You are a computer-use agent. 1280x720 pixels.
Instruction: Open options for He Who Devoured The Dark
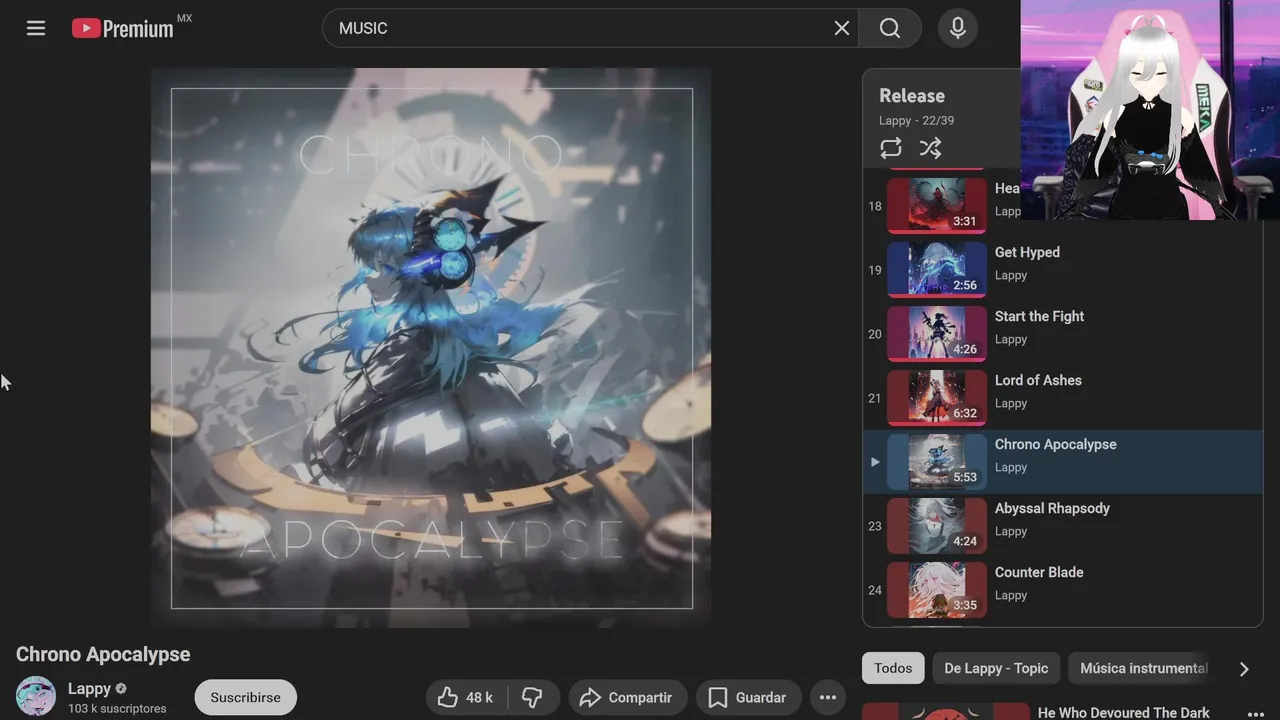point(1256,713)
